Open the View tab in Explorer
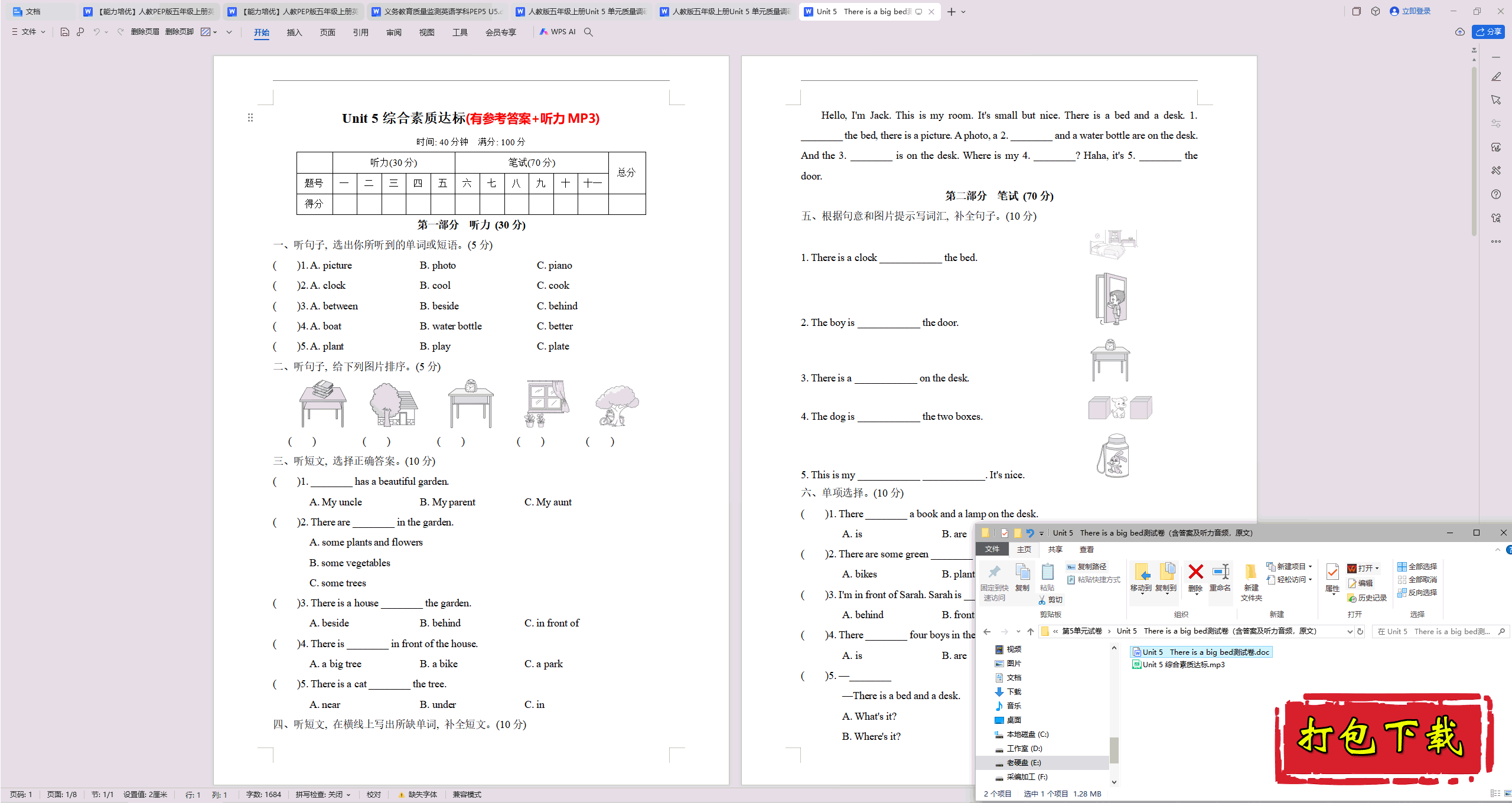 [x=1086, y=549]
